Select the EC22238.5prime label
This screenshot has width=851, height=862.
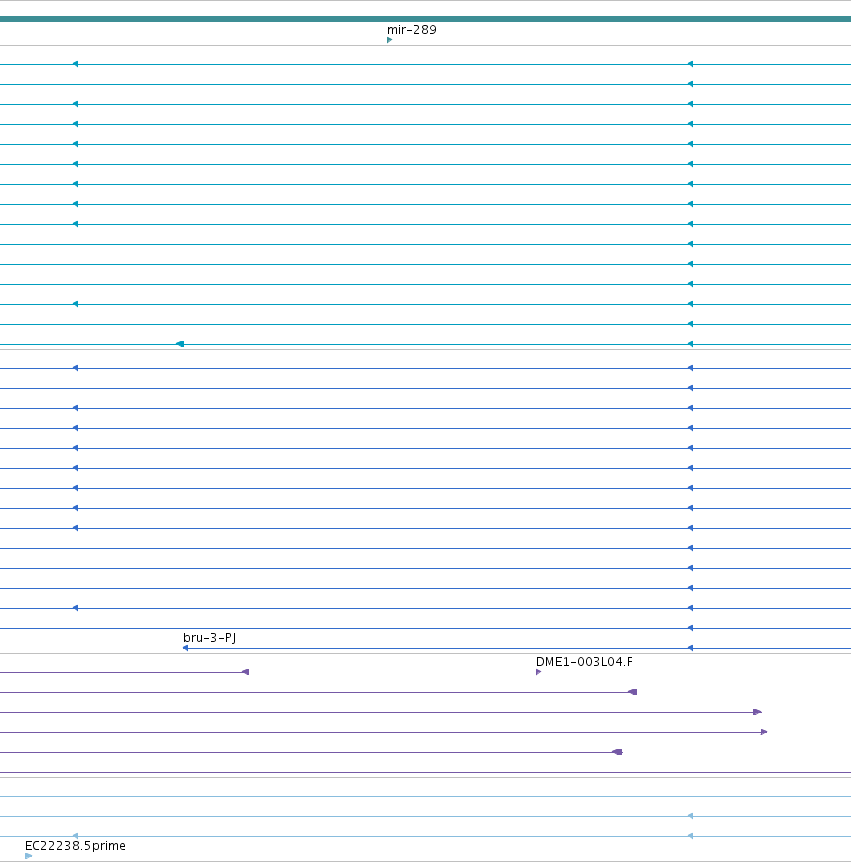75,846
